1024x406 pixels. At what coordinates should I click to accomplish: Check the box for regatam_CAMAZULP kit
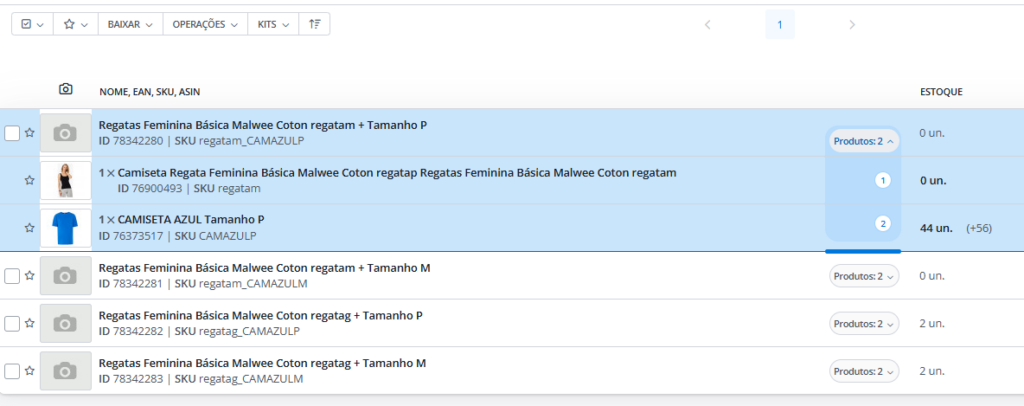(12, 133)
